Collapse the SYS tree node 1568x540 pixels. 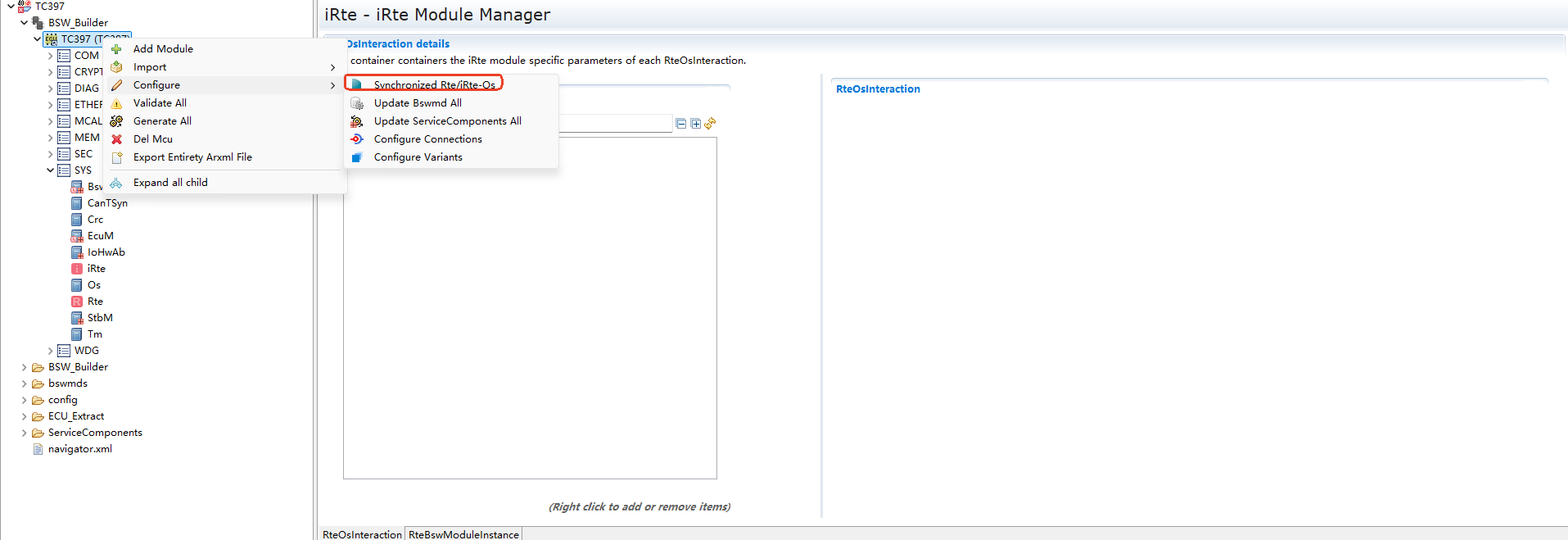tap(50, 170)
